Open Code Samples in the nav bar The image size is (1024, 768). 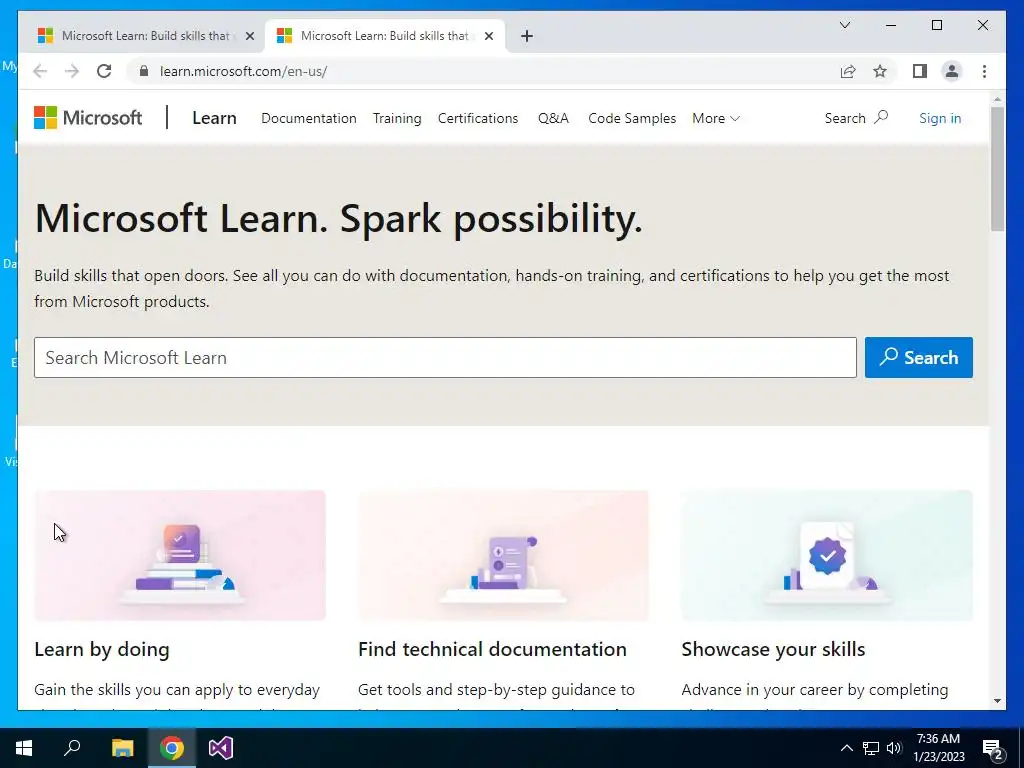click(x=632, y=118)
